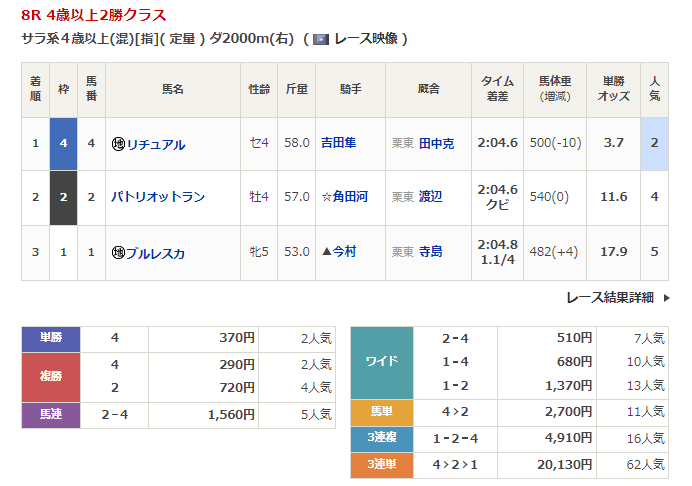Open trainer 渡辺 page

tap(432, 198)
